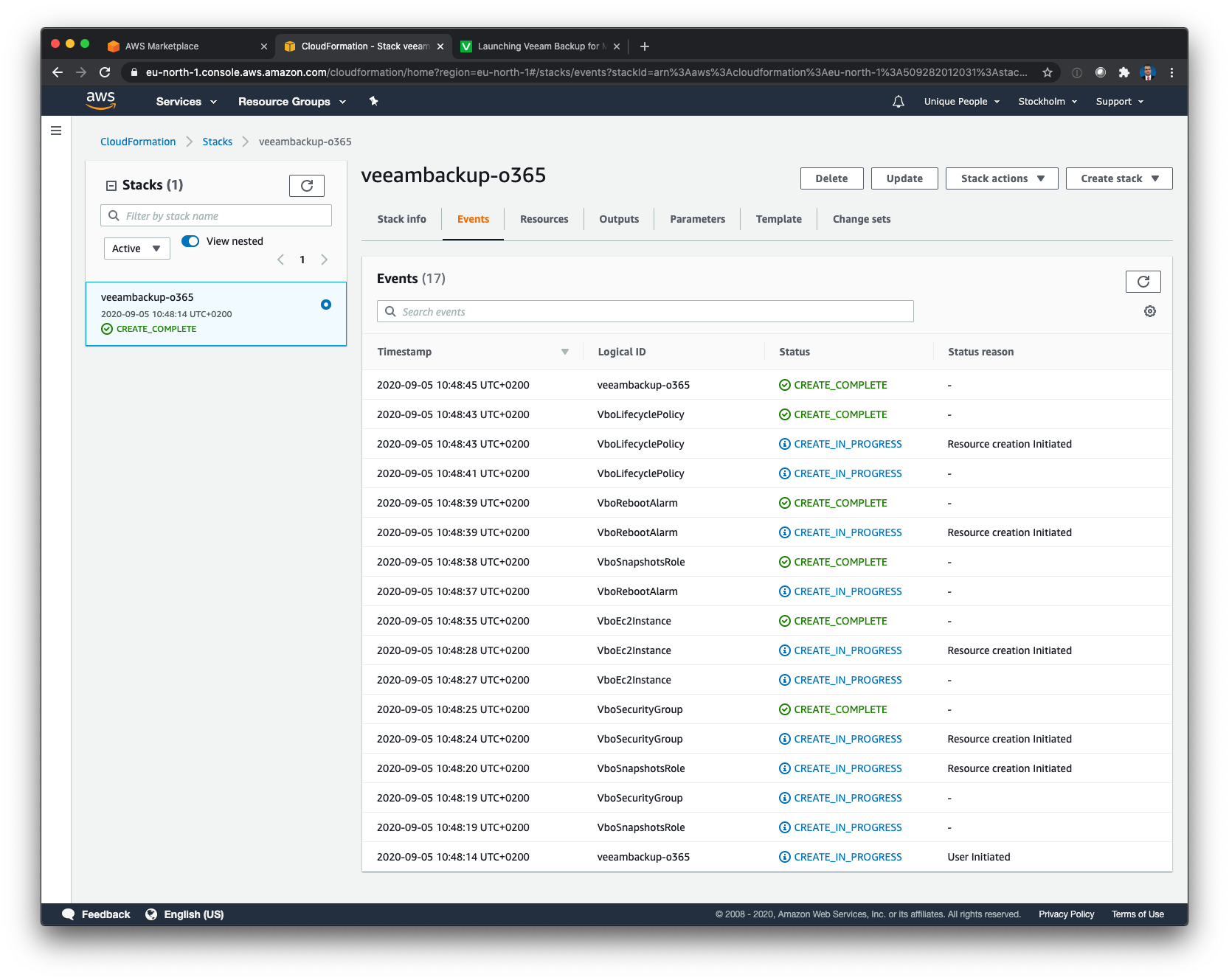Click the Status reason column header
The image size is (1229, 980).
[980, 352]
